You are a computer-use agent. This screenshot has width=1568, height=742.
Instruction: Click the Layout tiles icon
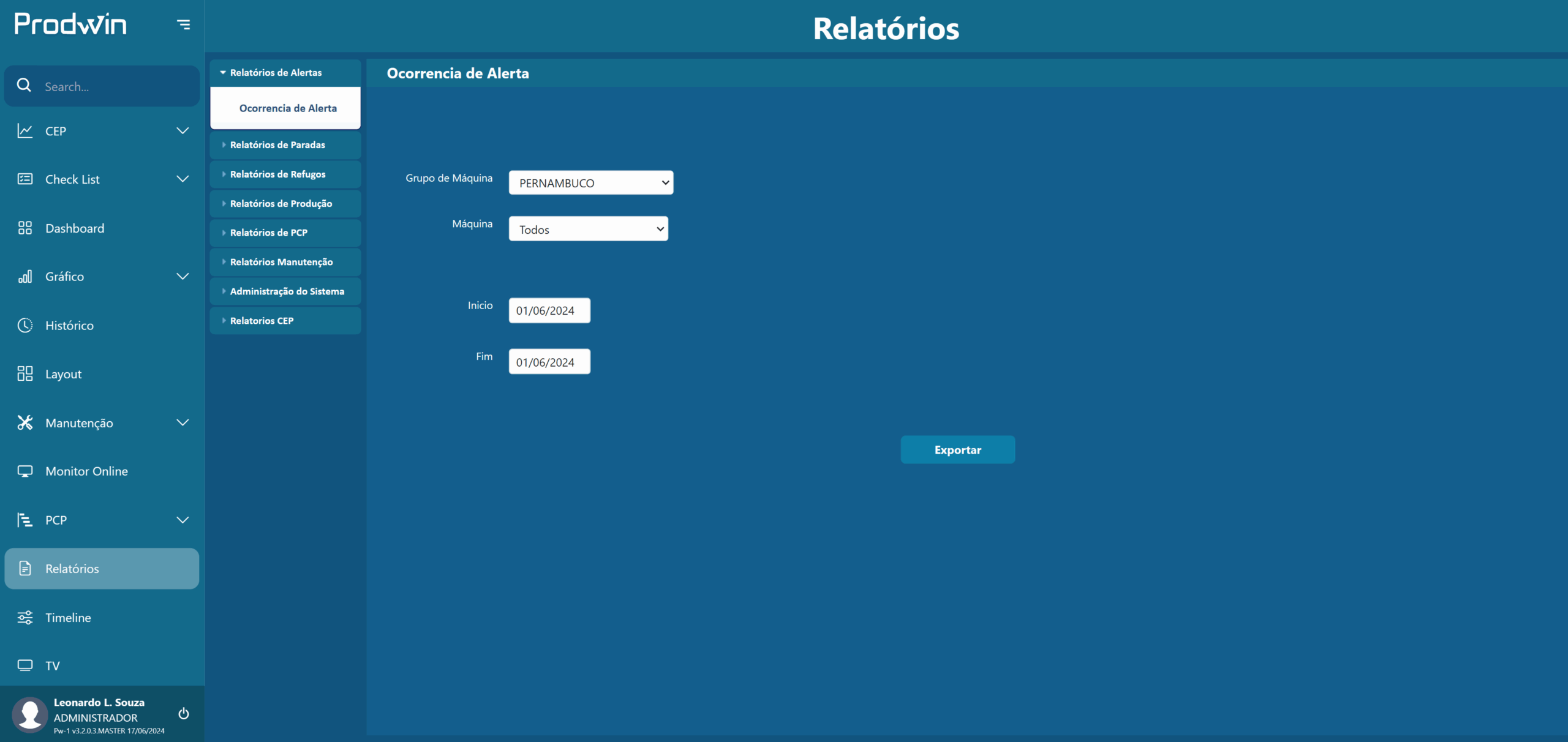coord(24,373)
